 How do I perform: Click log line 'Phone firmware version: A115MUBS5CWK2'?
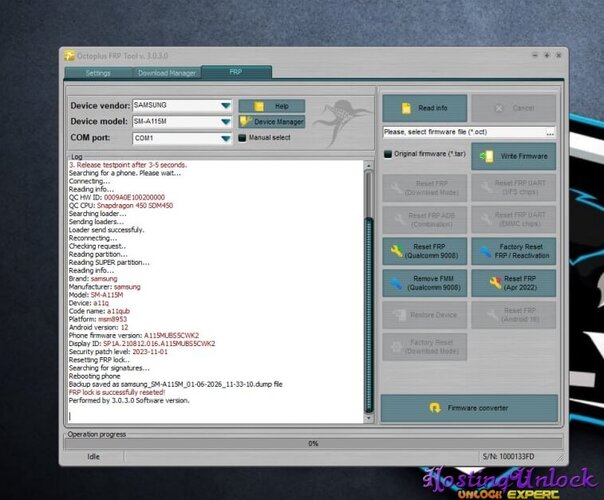134,336
